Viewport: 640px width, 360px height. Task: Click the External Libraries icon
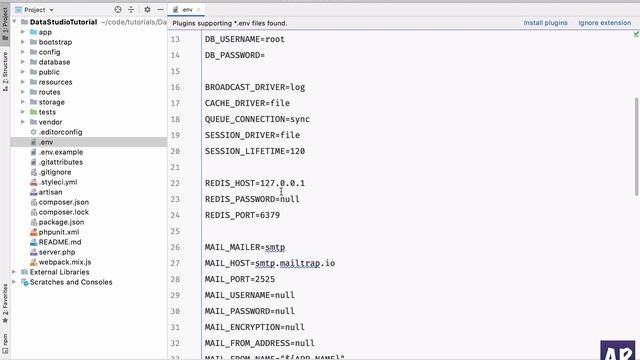click(24, 272)
